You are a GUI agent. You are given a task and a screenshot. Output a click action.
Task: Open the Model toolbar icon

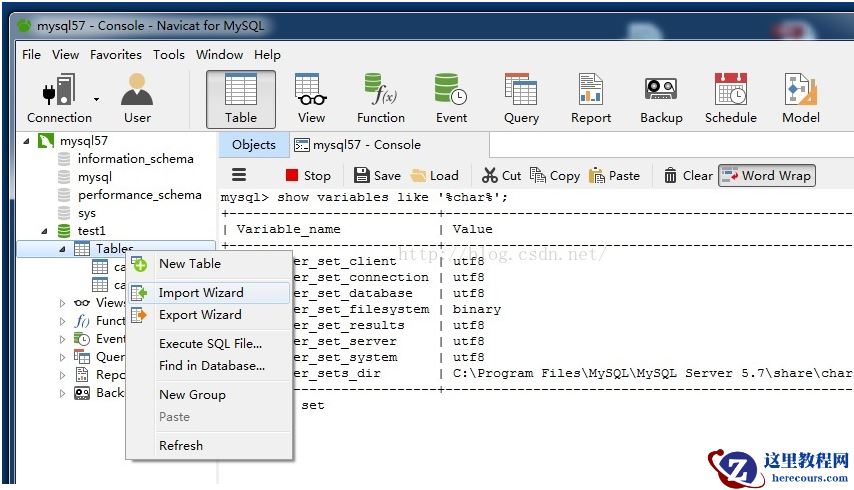[x=801, y=99]
